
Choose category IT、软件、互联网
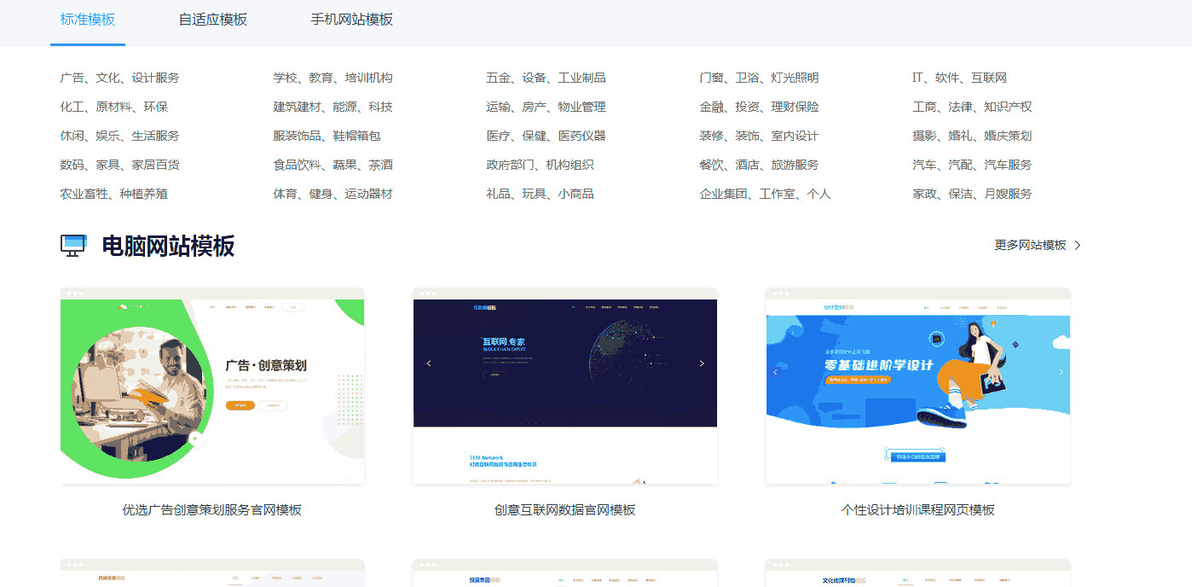(959, 78)
